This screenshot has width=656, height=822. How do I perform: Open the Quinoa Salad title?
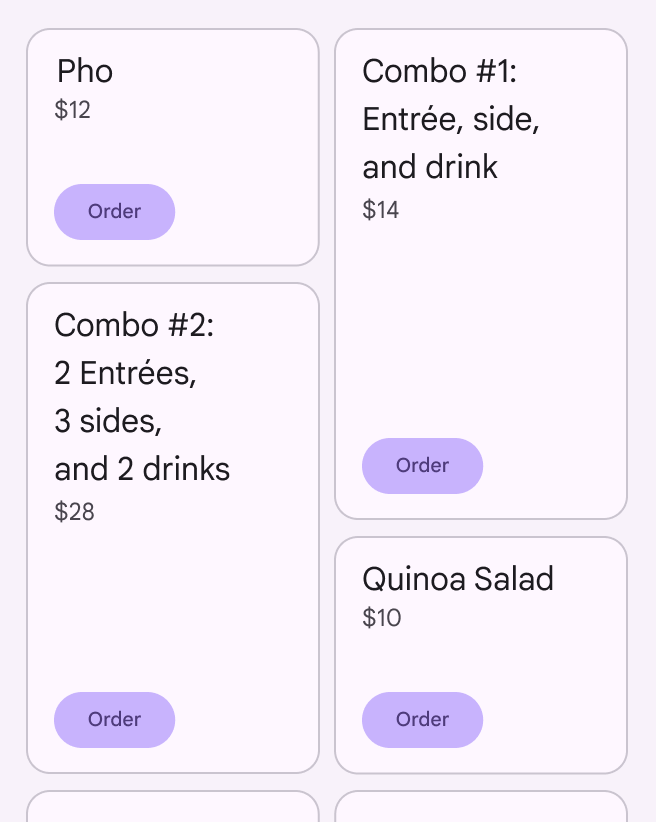tap(457, 579)
